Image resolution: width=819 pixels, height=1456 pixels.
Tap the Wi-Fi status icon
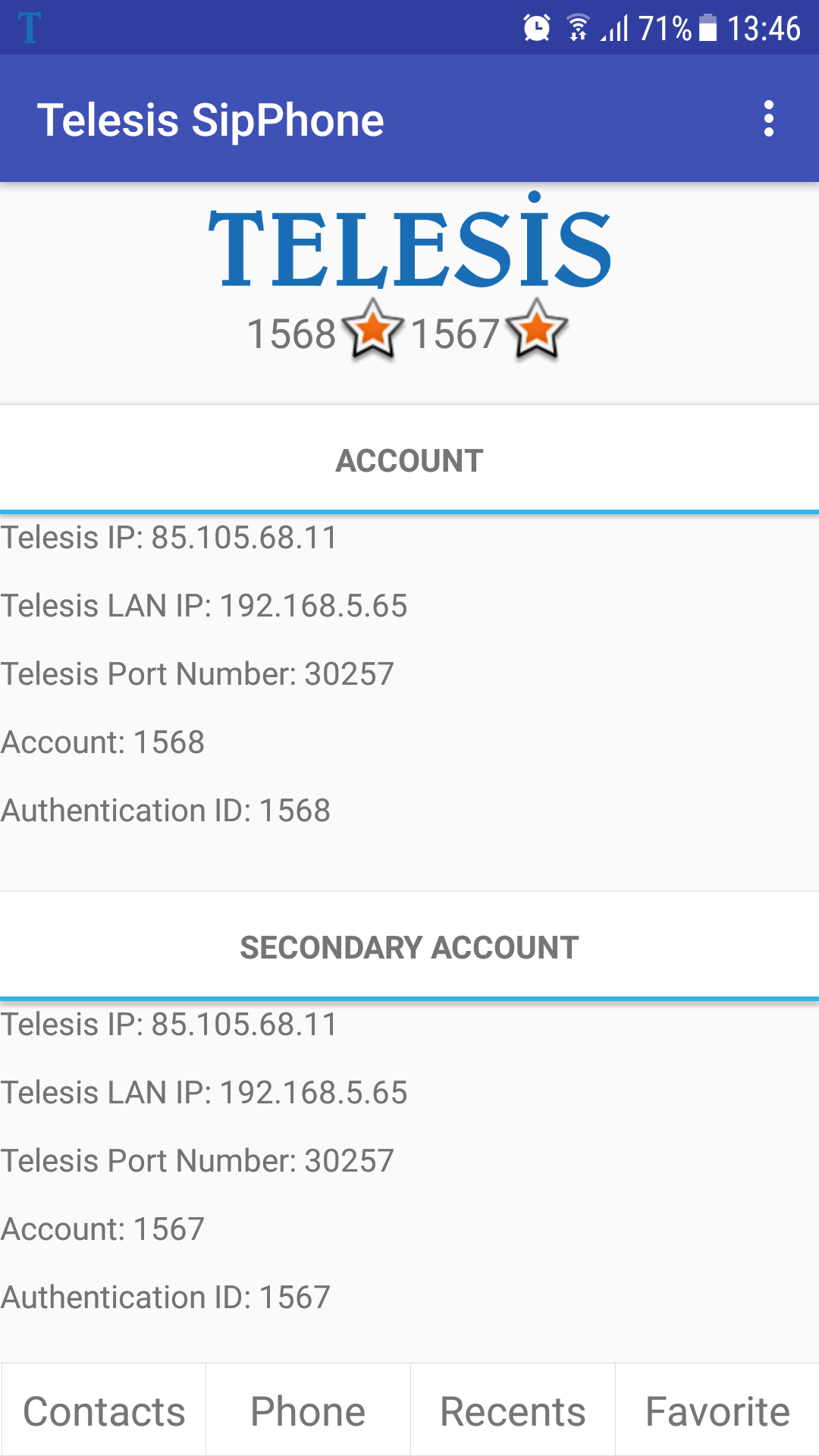(579, 29)
